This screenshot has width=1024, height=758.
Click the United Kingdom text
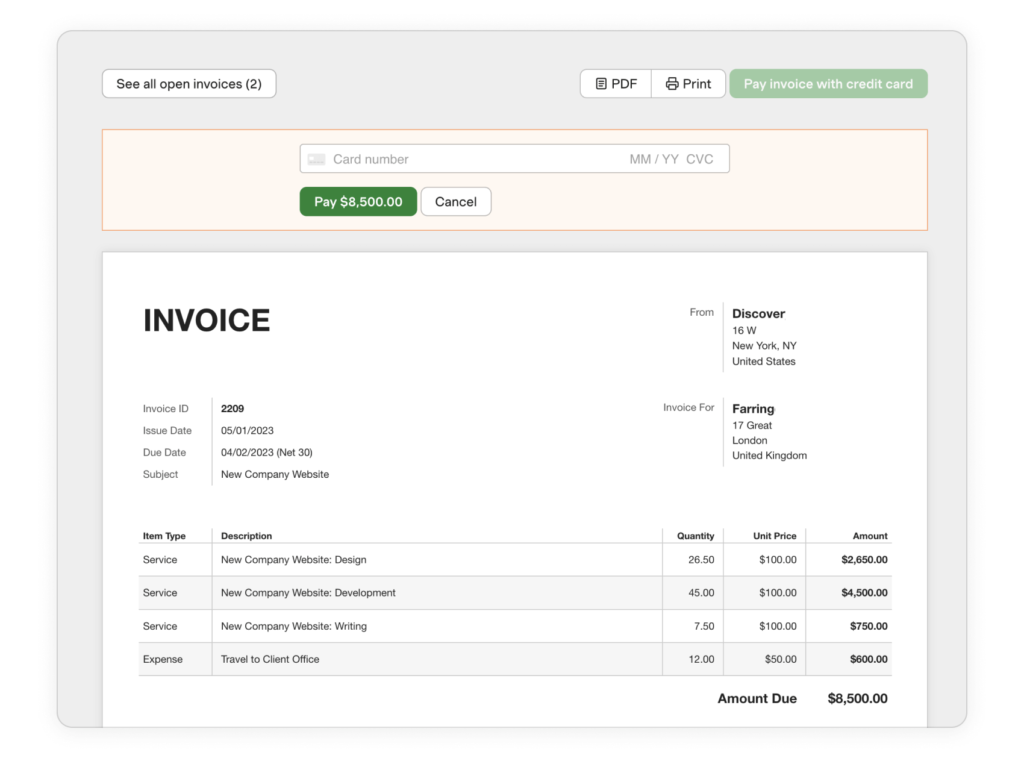769,455
